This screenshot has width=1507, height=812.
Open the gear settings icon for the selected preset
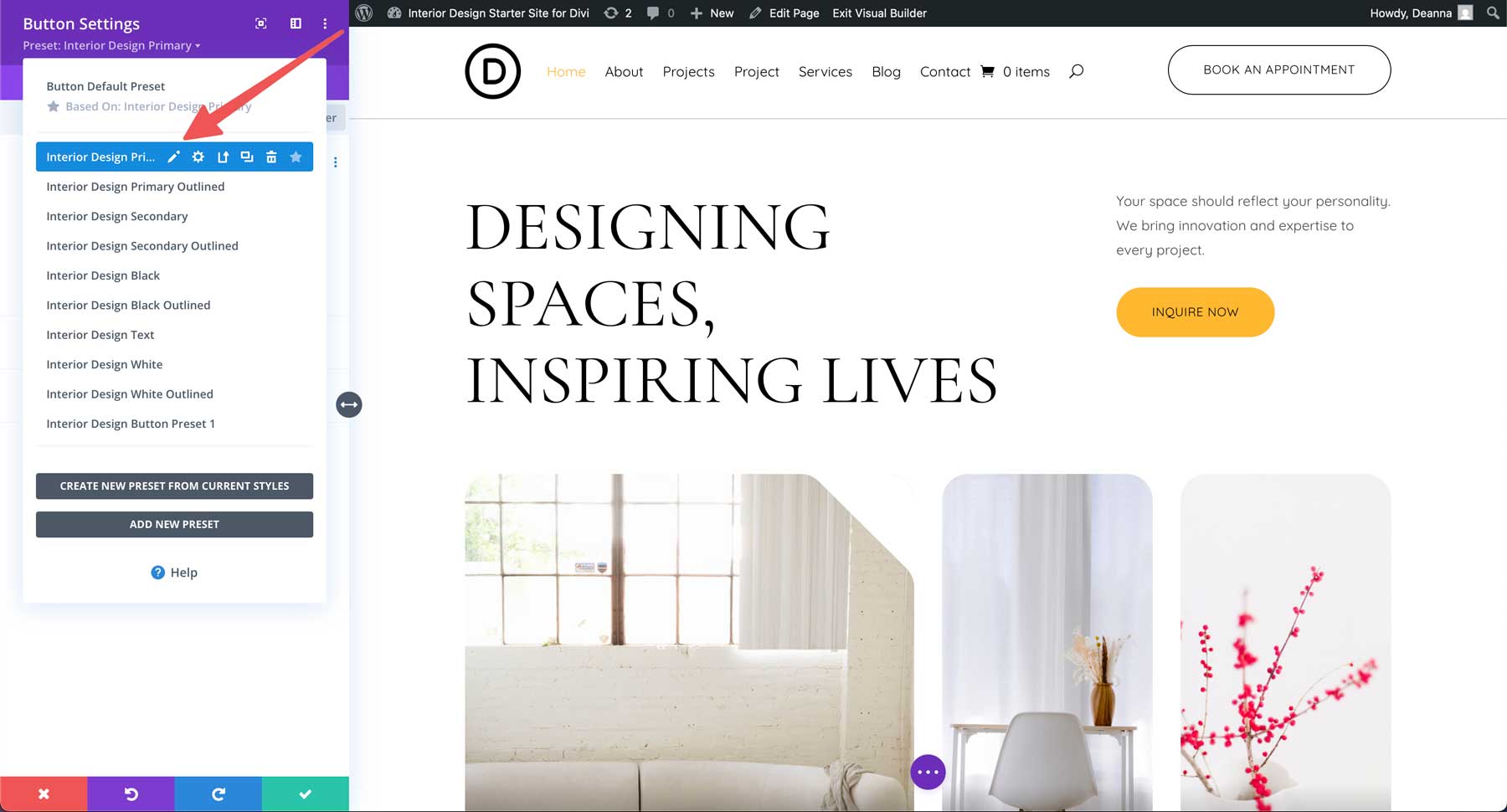(x=198, y=157)
